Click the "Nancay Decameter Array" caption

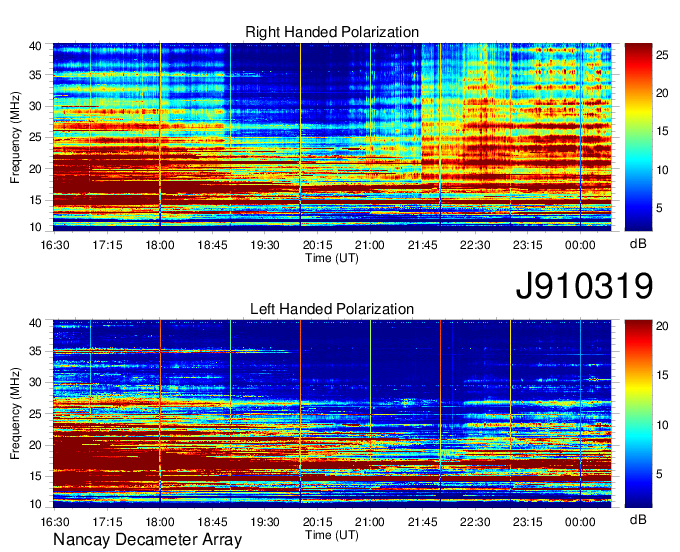pos(147,540)
